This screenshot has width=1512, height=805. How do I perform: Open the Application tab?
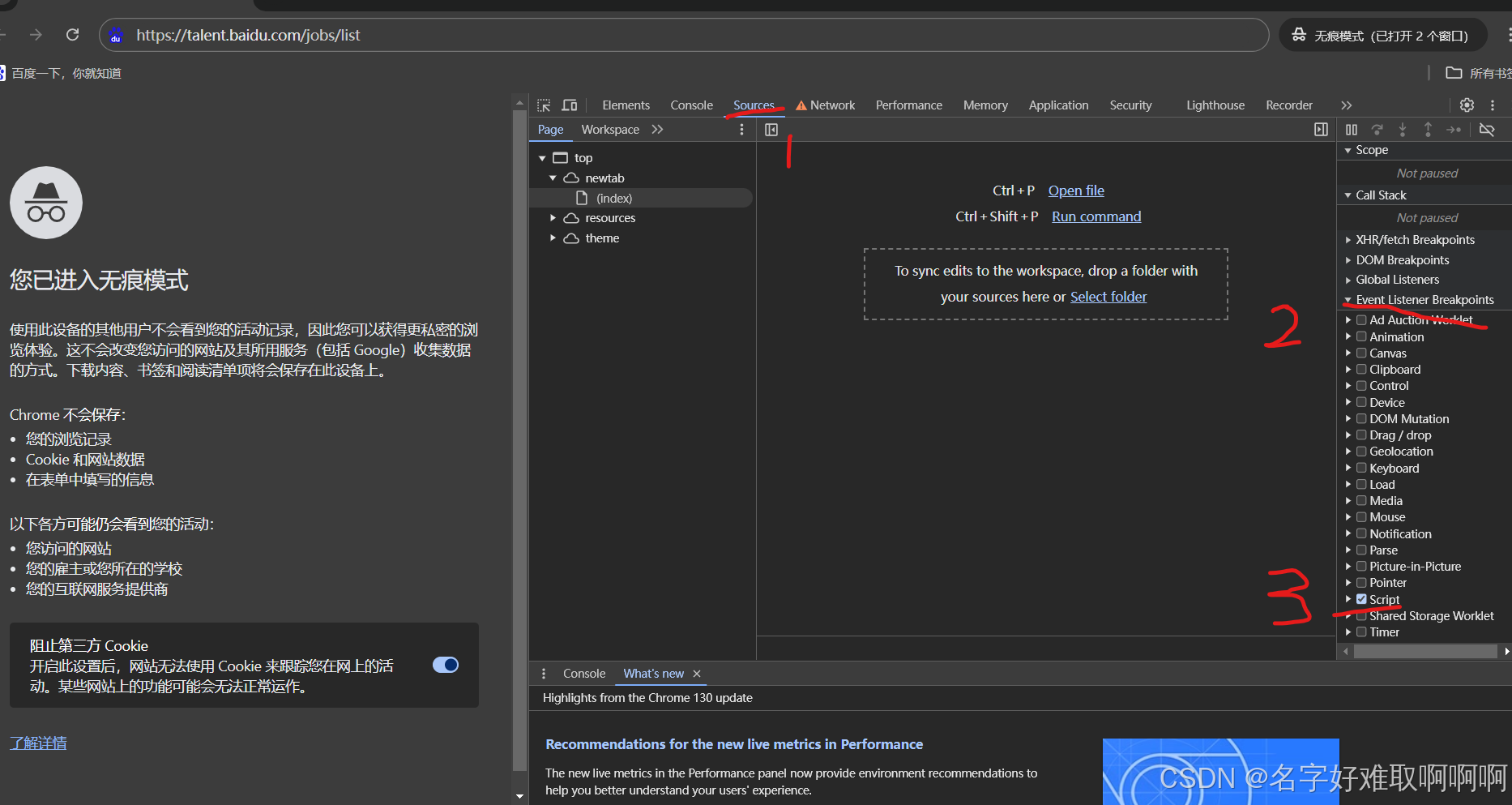[x=1058, y=105]
